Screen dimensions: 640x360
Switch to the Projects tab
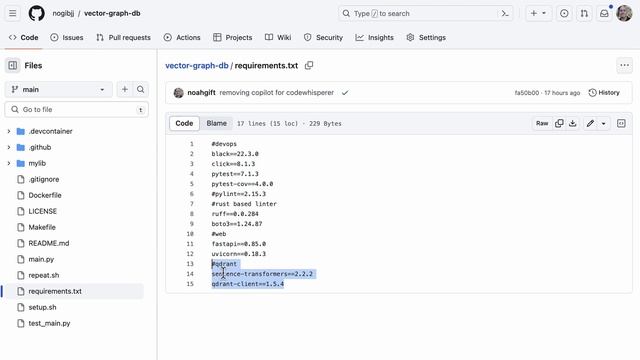tap(233, 38)
